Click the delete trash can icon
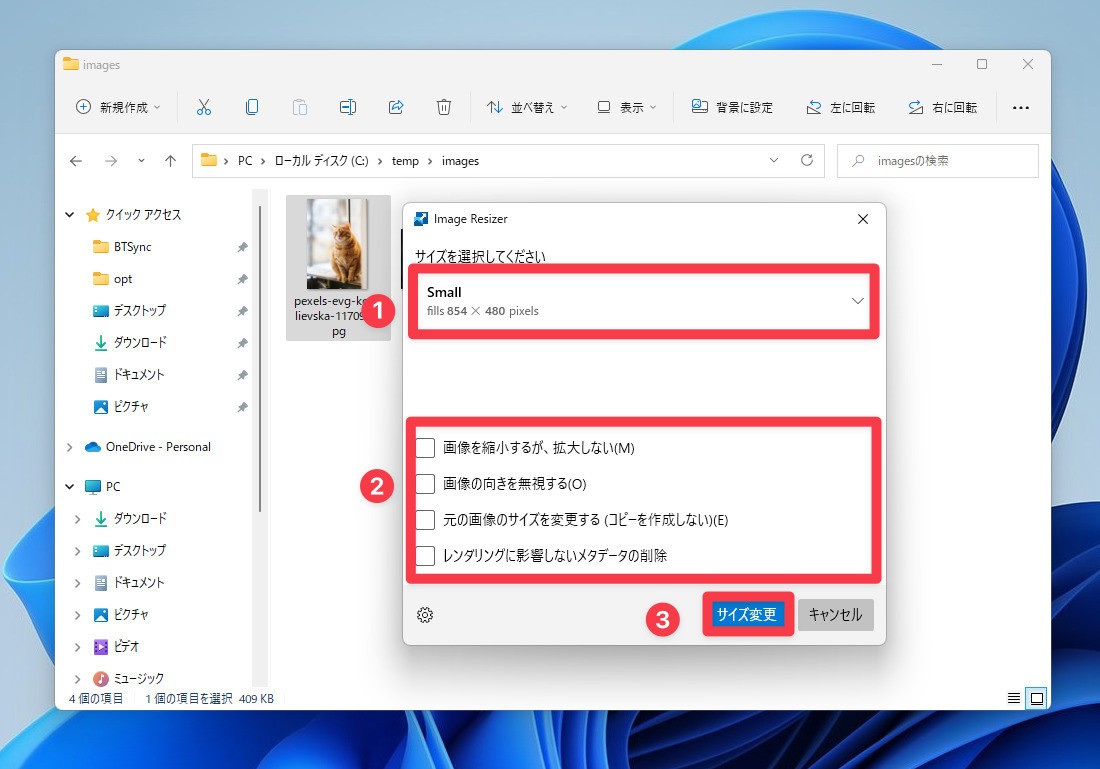Screen dimensions: 1100x769 (444, 107)
